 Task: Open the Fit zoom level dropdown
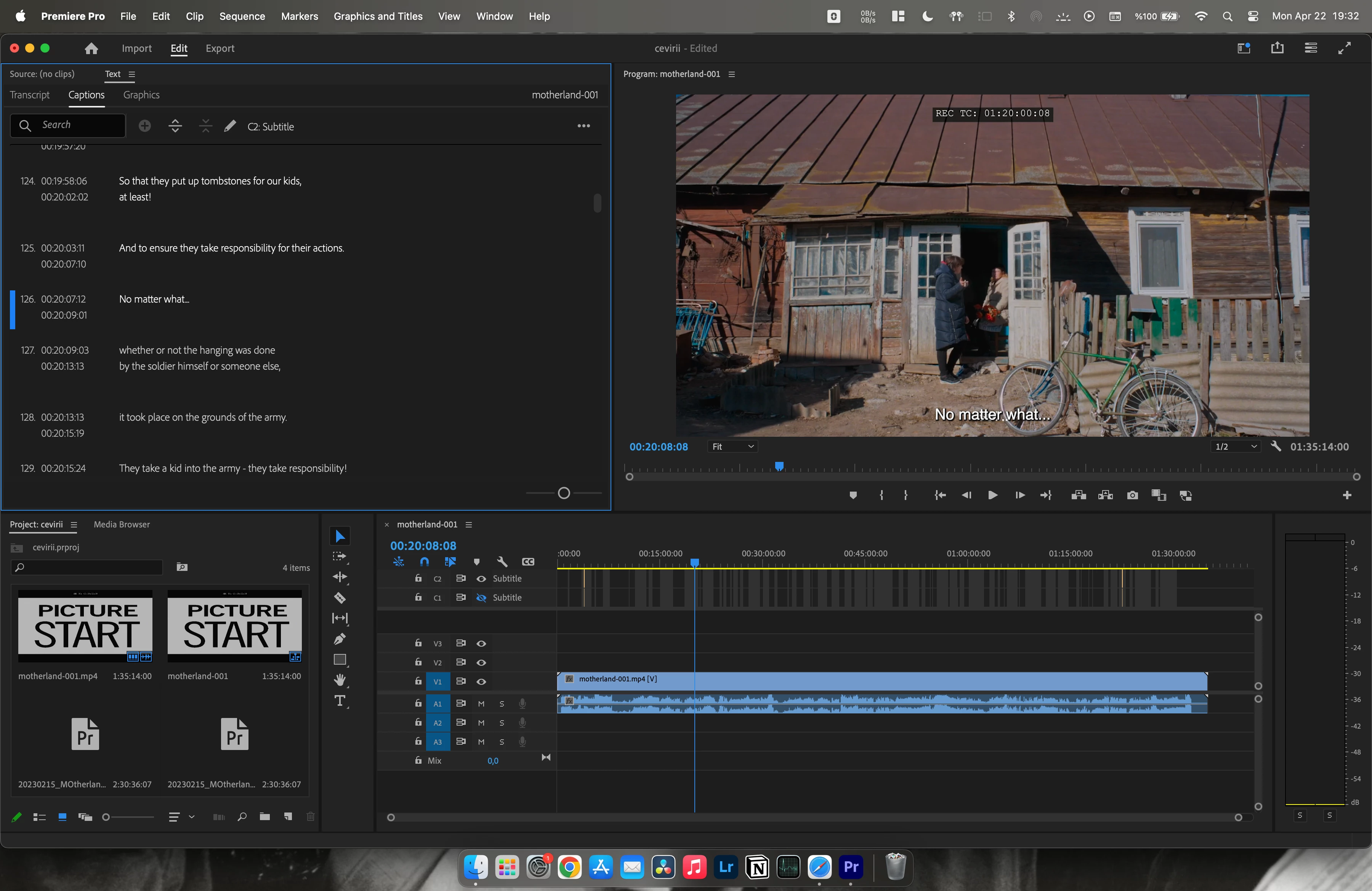click(x=732, y=447)
